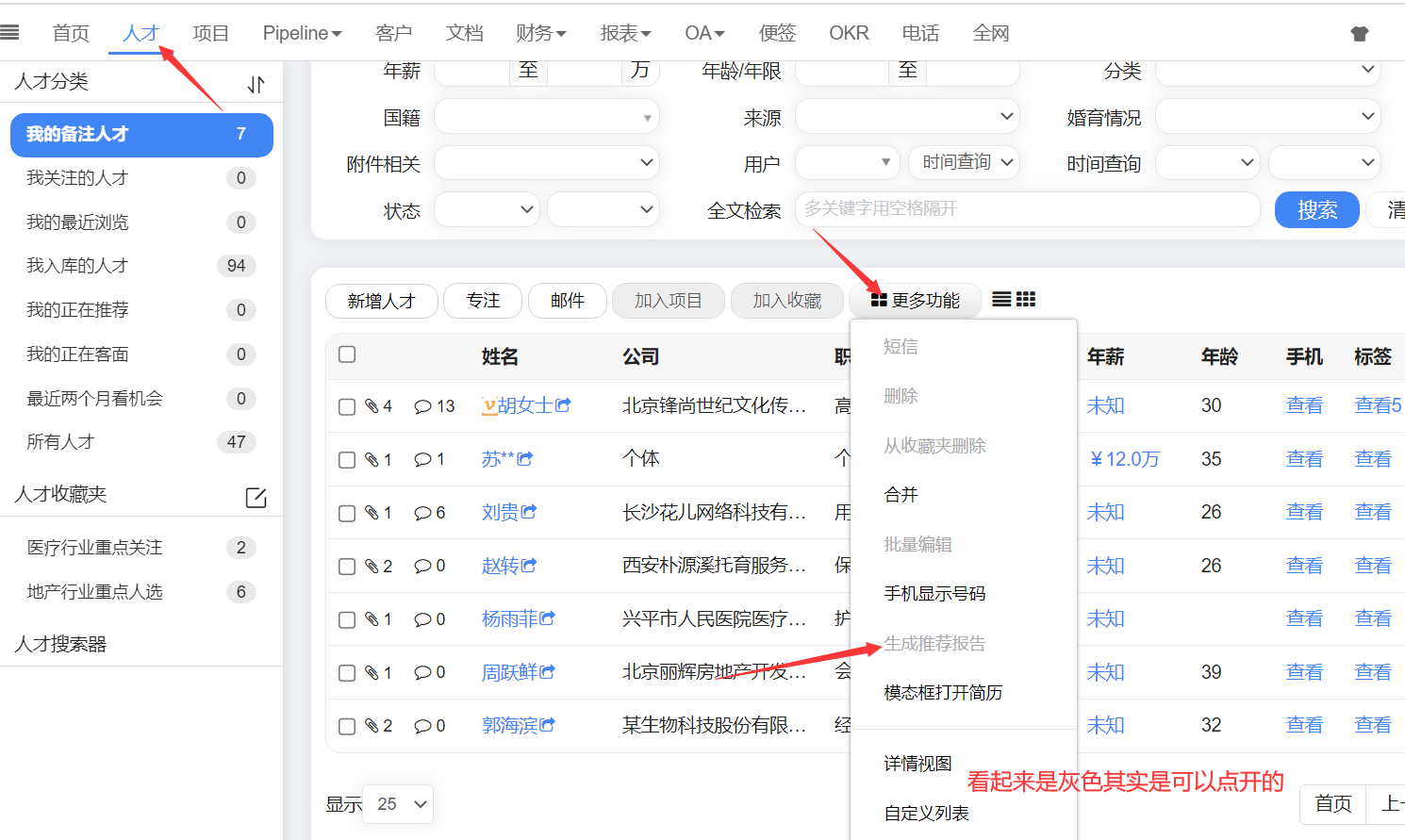Expand the Pipeline menu
Image resolution: width=1405 pixels, height=840 pixels.
tap(302, 33)
